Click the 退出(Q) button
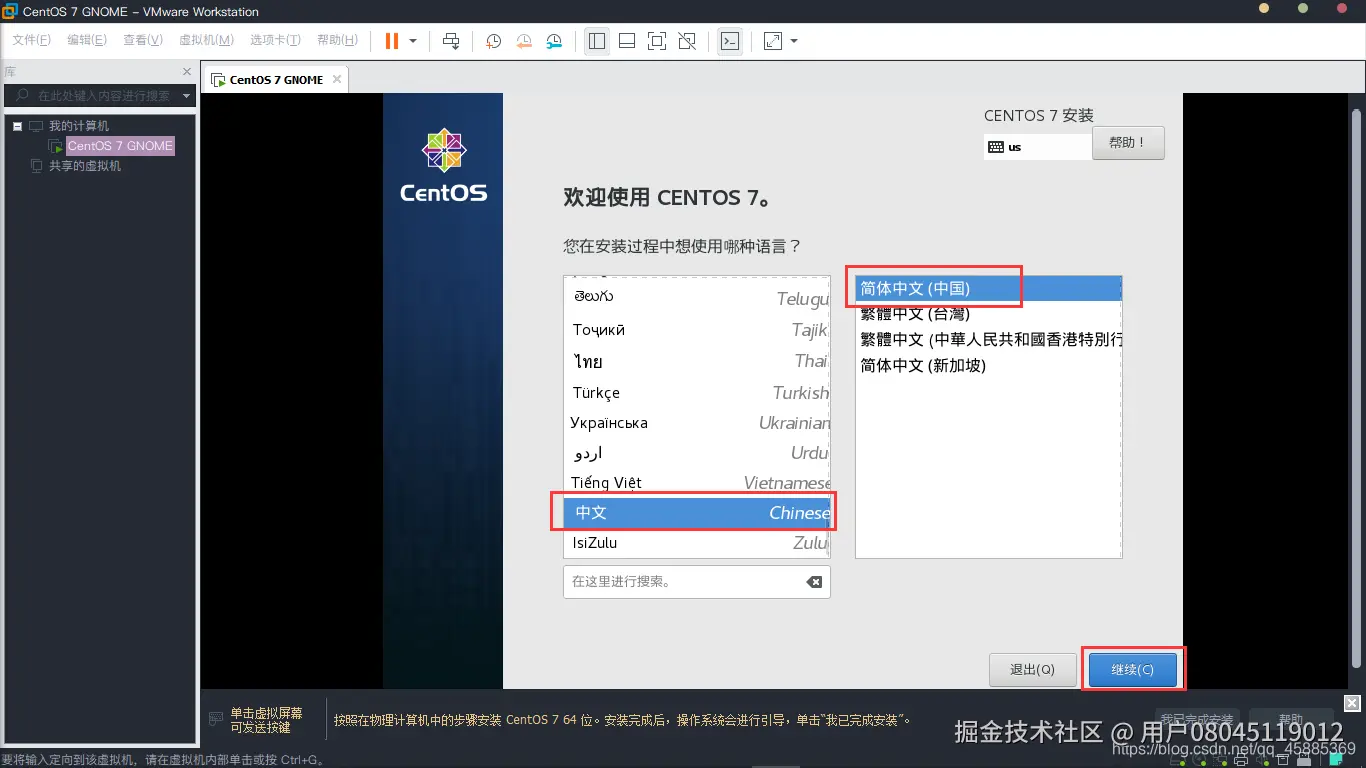Screen dimensions: 1366x768 click(1032, 669)
